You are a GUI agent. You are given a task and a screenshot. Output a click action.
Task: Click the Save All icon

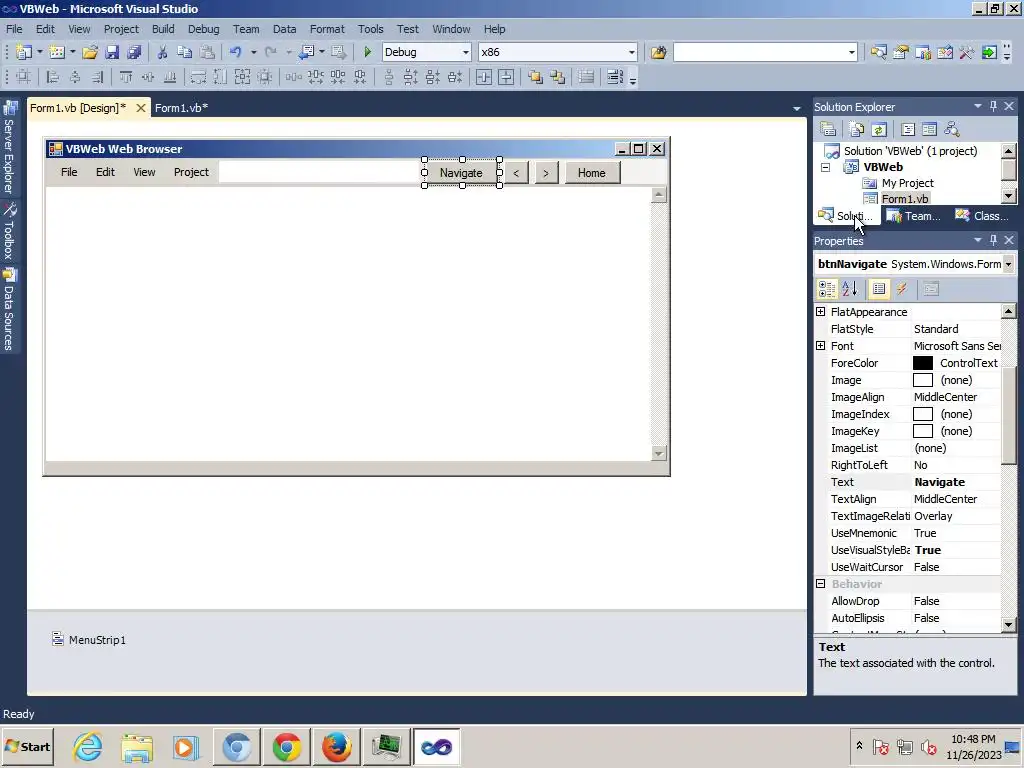tap(134, 52)
